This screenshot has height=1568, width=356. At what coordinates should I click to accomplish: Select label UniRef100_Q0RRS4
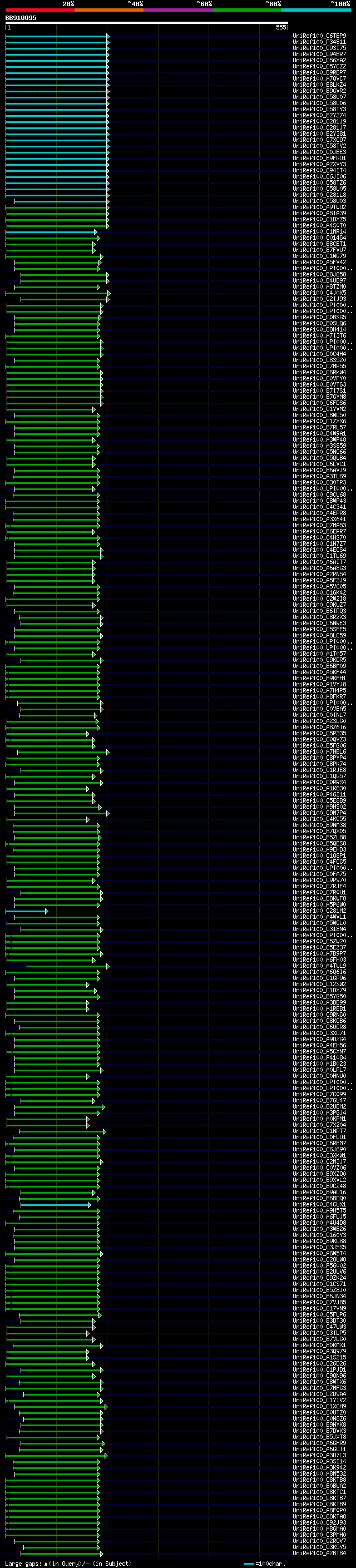coord(319,783)
